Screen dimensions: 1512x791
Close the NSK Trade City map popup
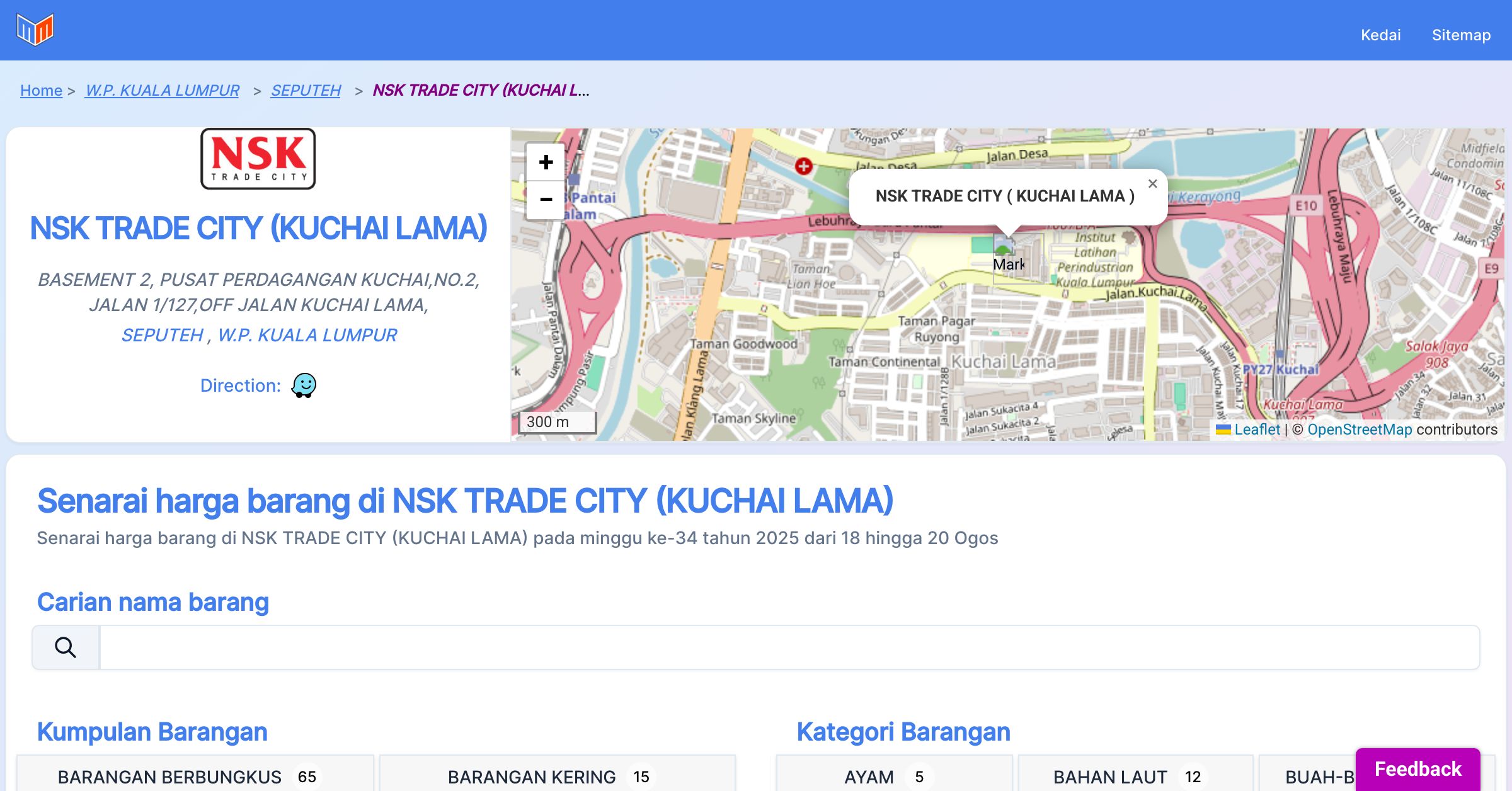tap(1152, 184)
